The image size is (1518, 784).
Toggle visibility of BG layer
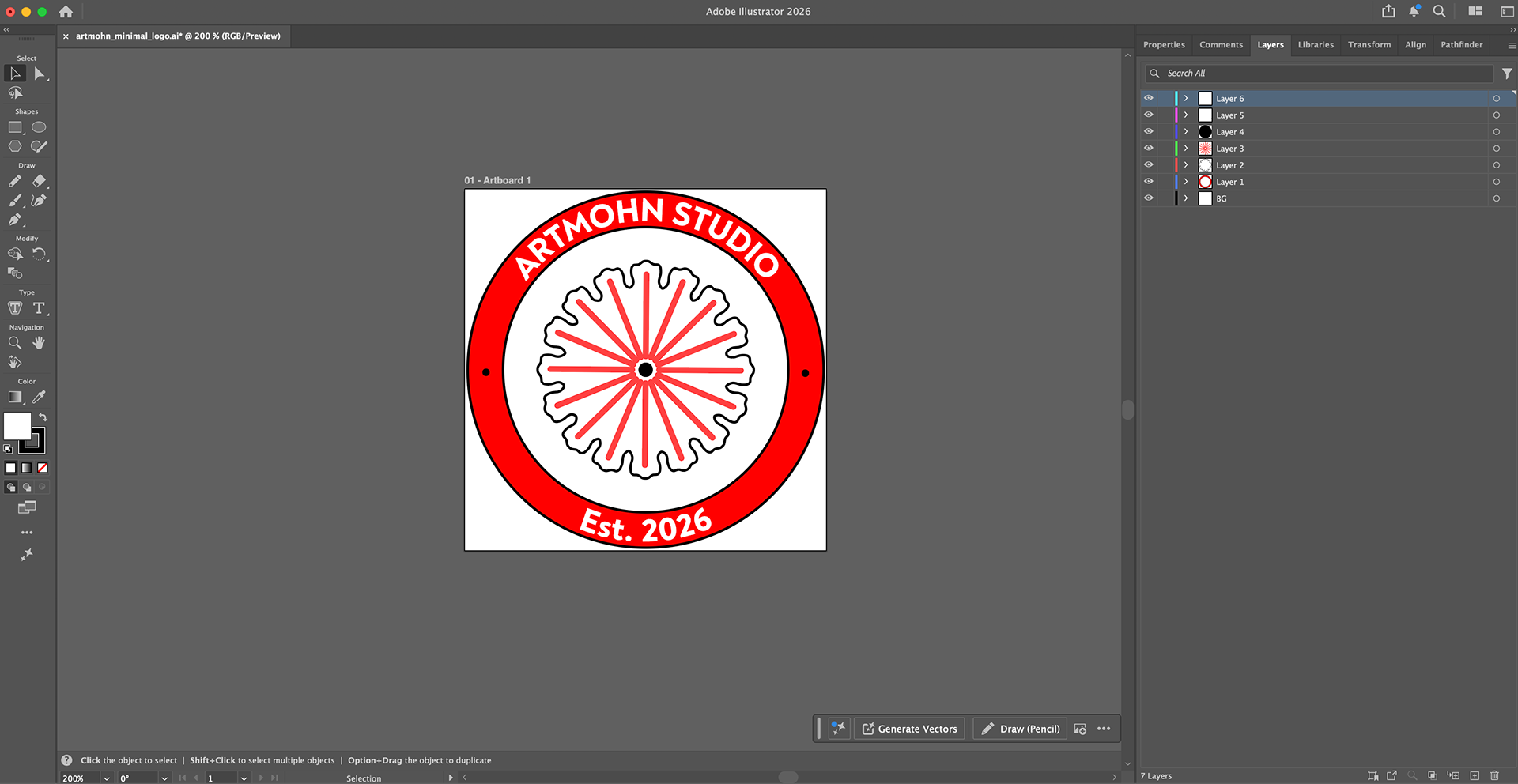(1149, 198)
